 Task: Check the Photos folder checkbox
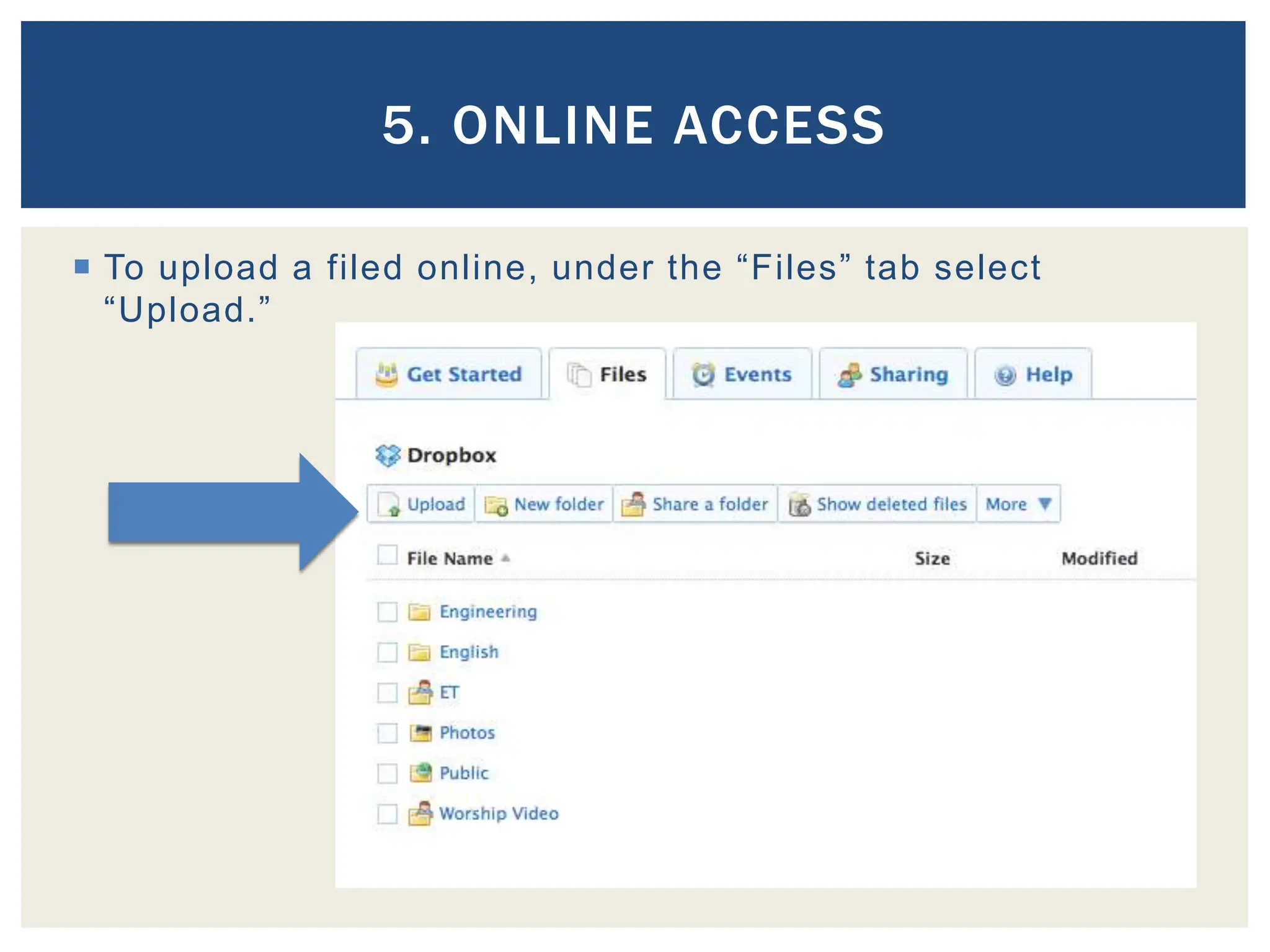click(388, 733)
